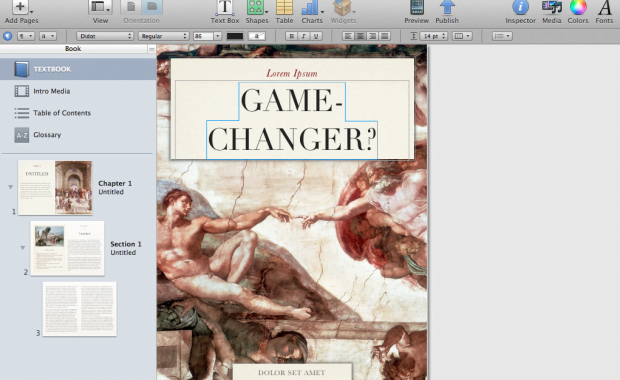Open the Regular typeface dropdown
Viewport: 620px width, 380px height.
[x=163, y=36]
